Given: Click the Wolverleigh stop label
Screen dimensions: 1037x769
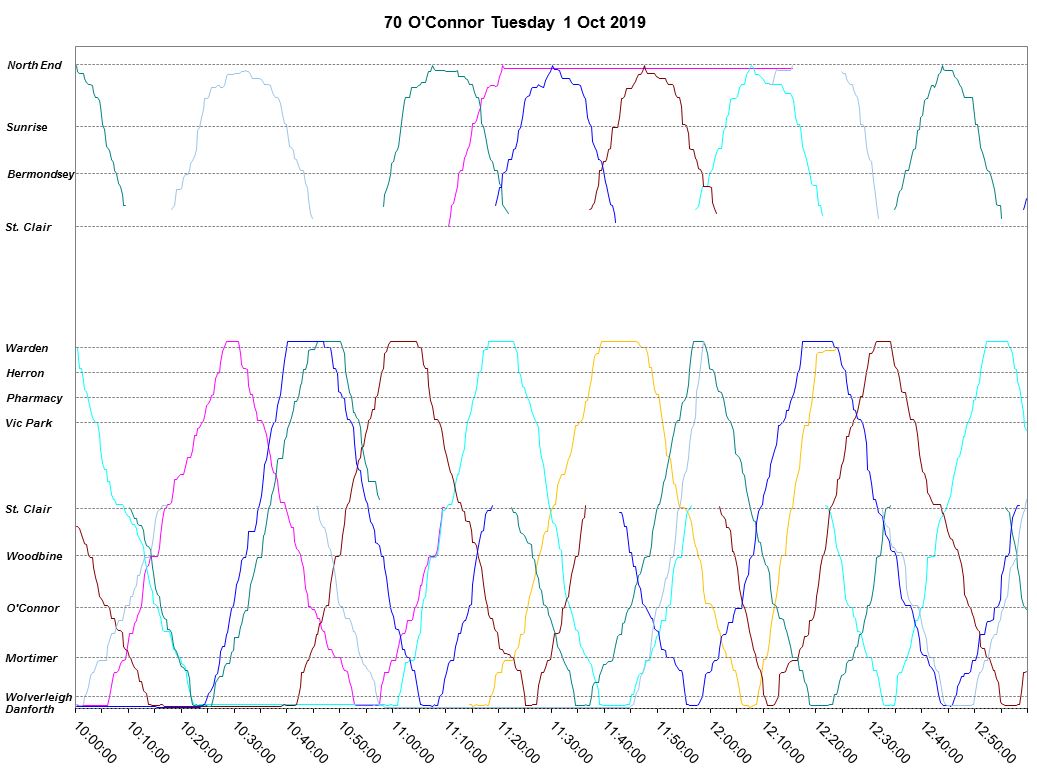Looking at the screenshot, I should pos(38,697).
